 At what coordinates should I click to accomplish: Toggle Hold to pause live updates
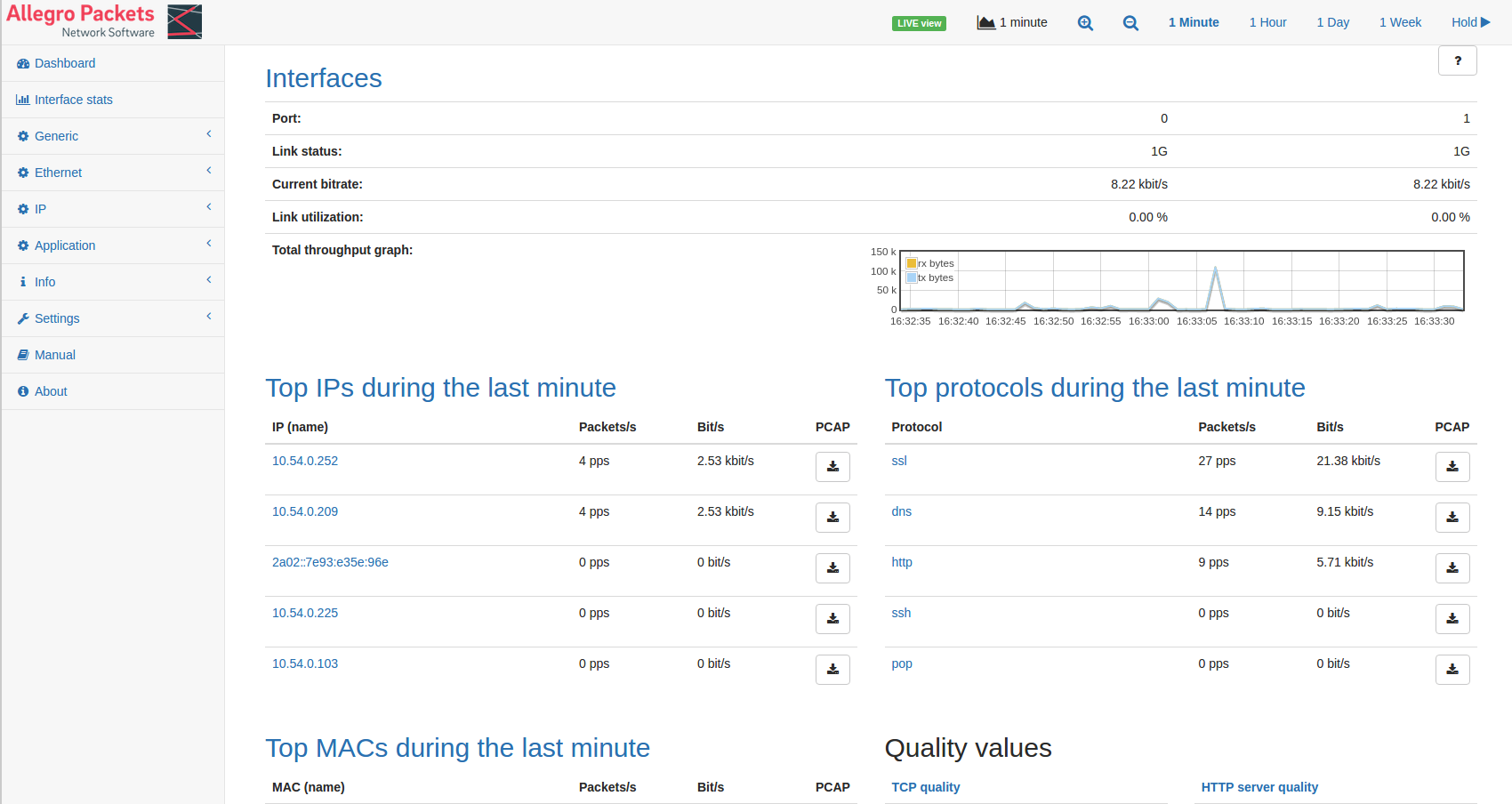1470,22
